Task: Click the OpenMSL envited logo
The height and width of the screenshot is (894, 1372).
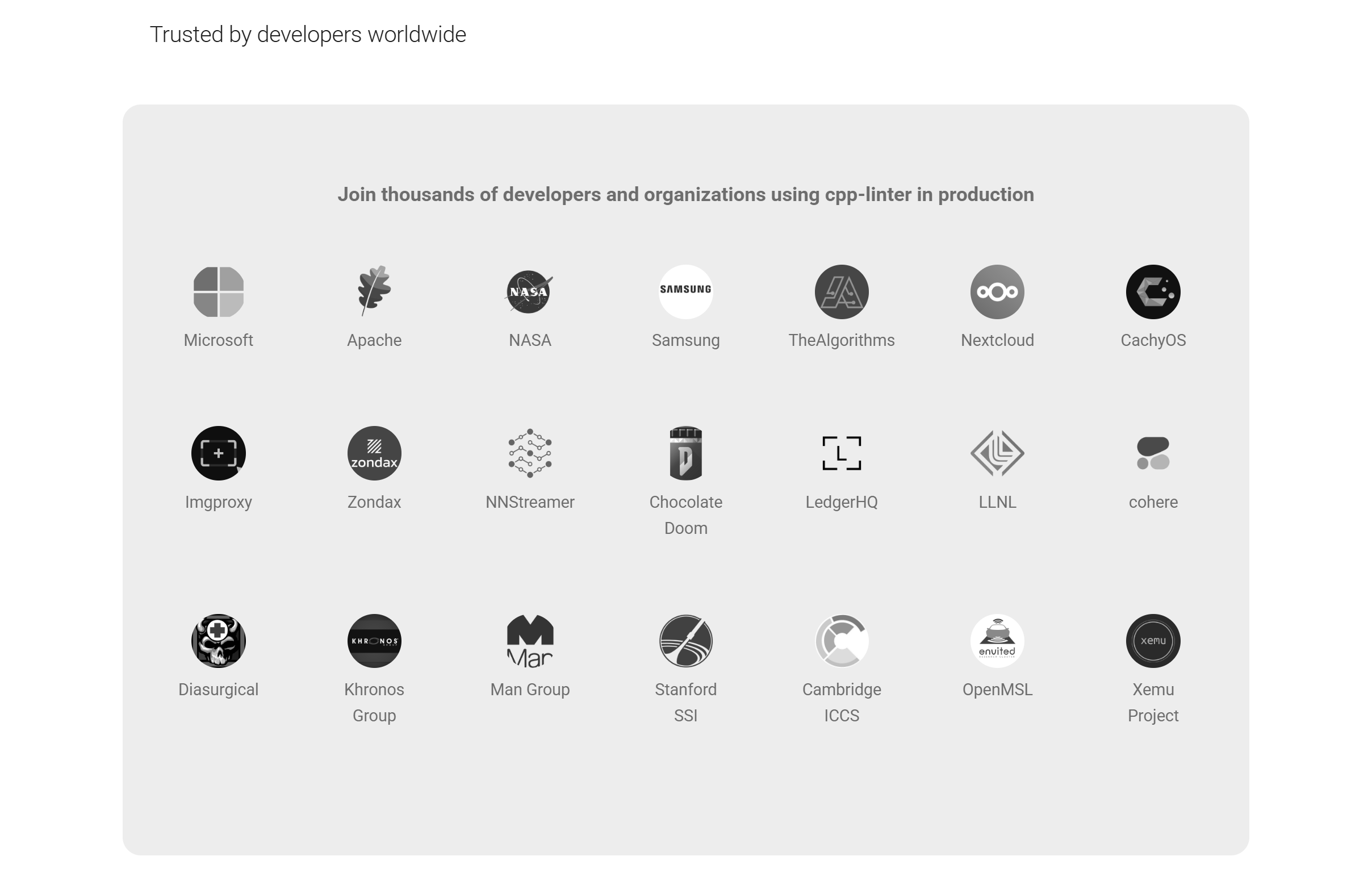Action: (997, 640)
